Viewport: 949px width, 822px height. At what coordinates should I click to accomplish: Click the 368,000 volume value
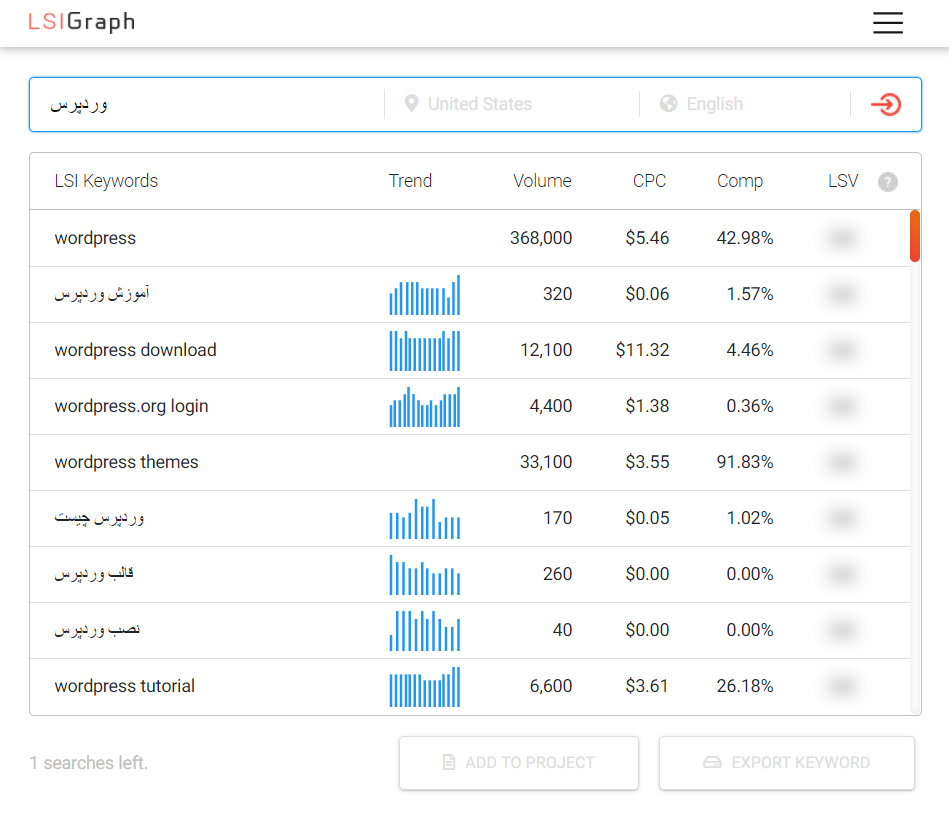click(540, 238)
